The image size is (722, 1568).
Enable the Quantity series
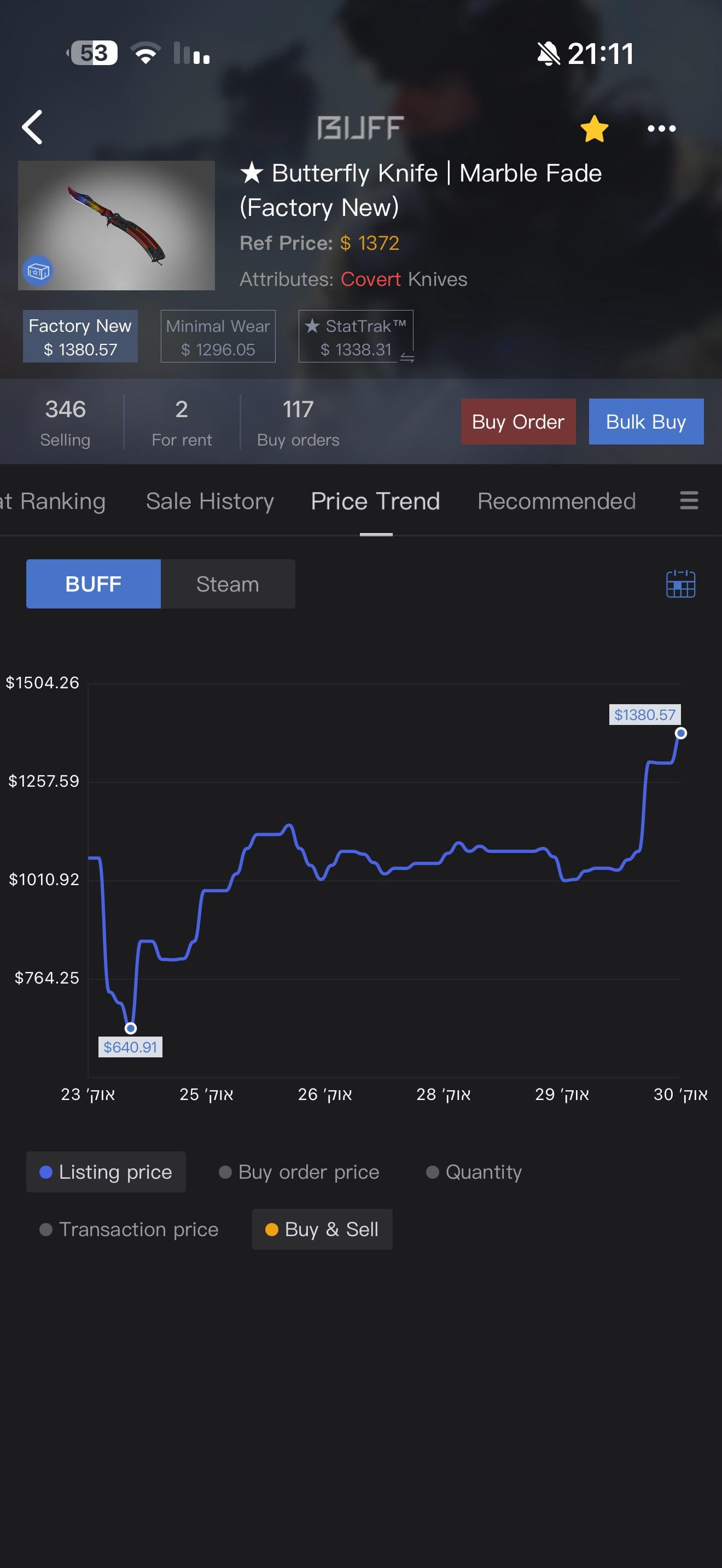(x=474, y=1172)
